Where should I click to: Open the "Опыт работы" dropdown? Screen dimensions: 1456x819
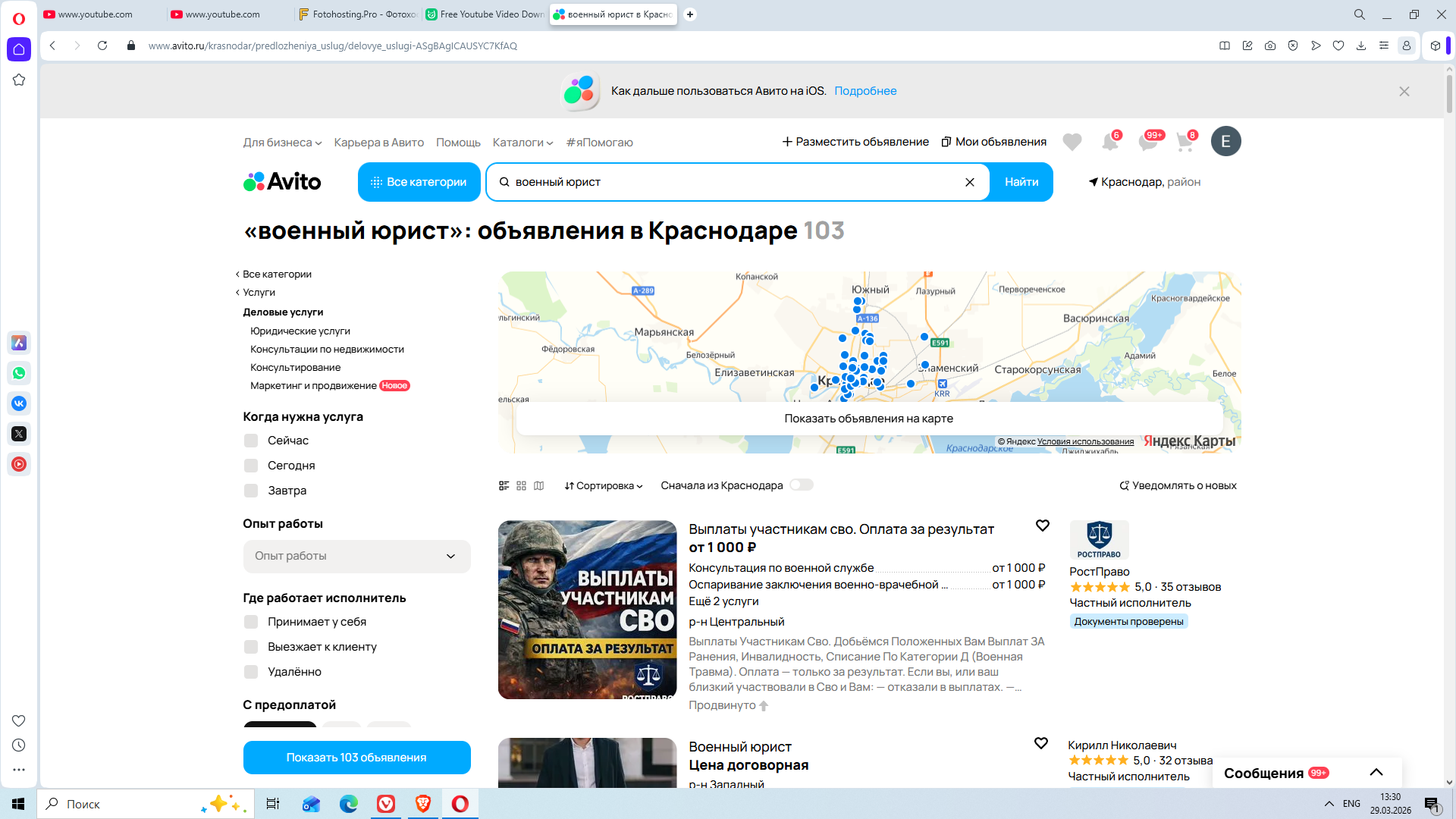(356, 556)
